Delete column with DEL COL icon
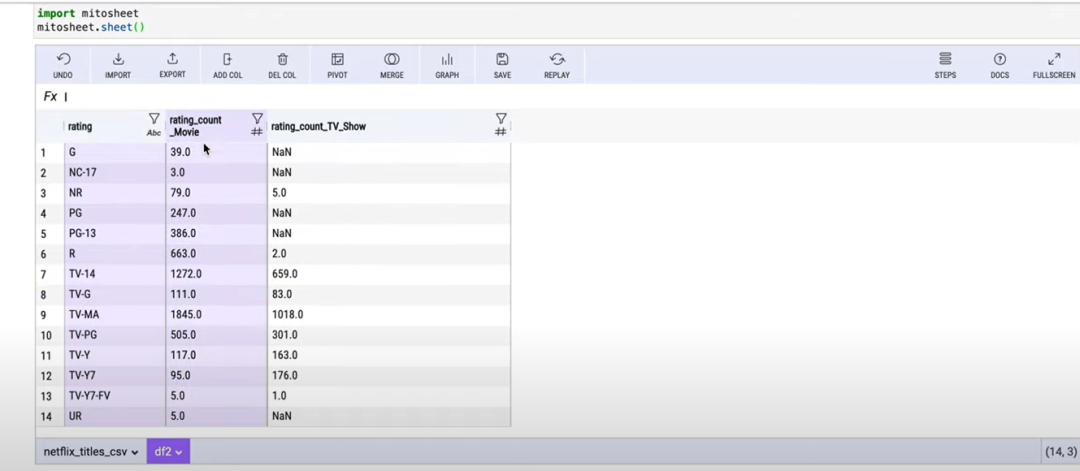This screenshot has width=1080, height=471. [282, 59]
